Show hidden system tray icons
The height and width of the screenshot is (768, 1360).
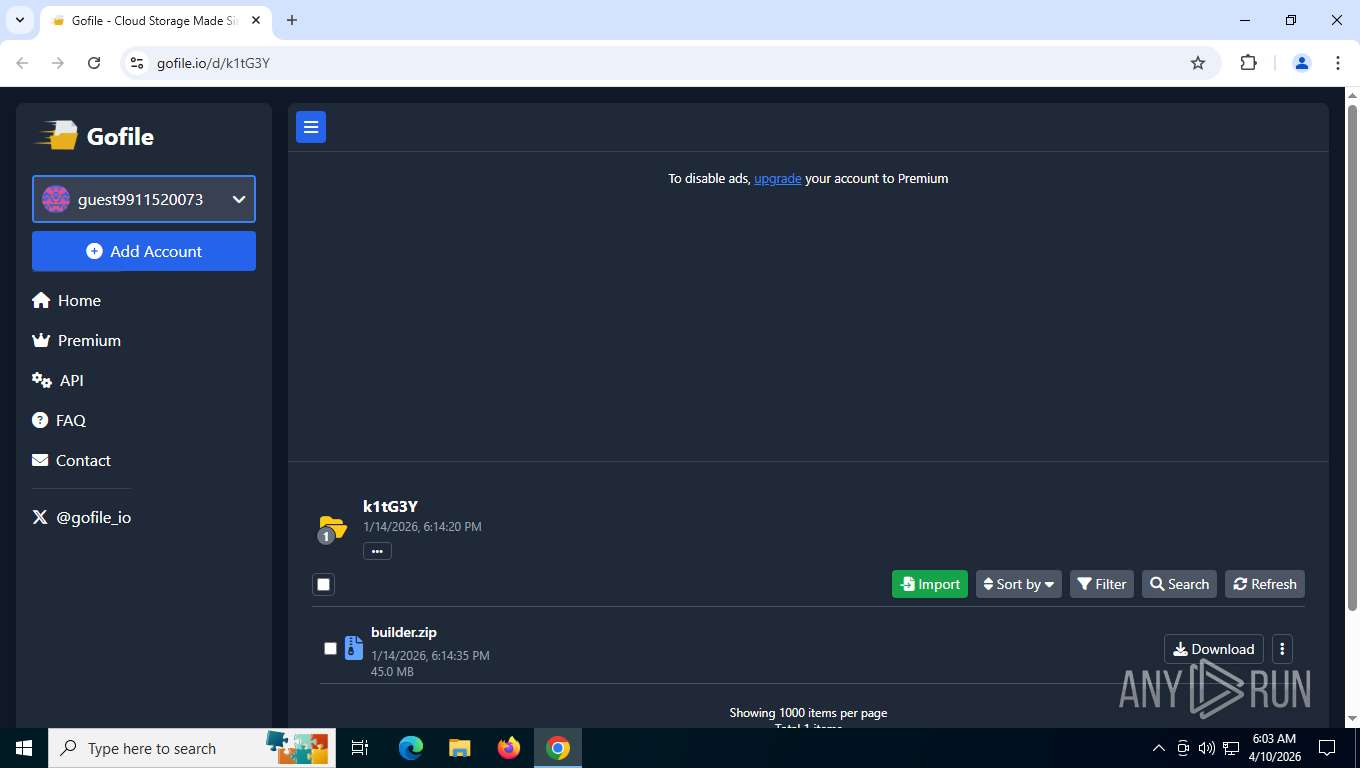tap(1159, 748)
